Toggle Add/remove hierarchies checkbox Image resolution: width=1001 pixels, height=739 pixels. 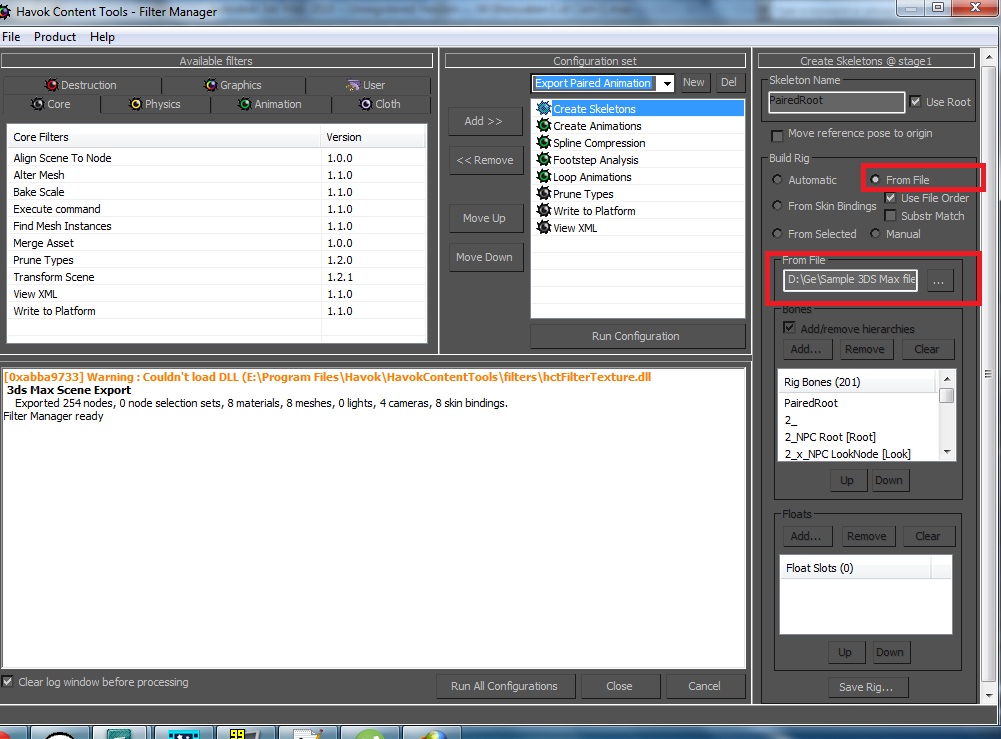click(x=789, y=328)
